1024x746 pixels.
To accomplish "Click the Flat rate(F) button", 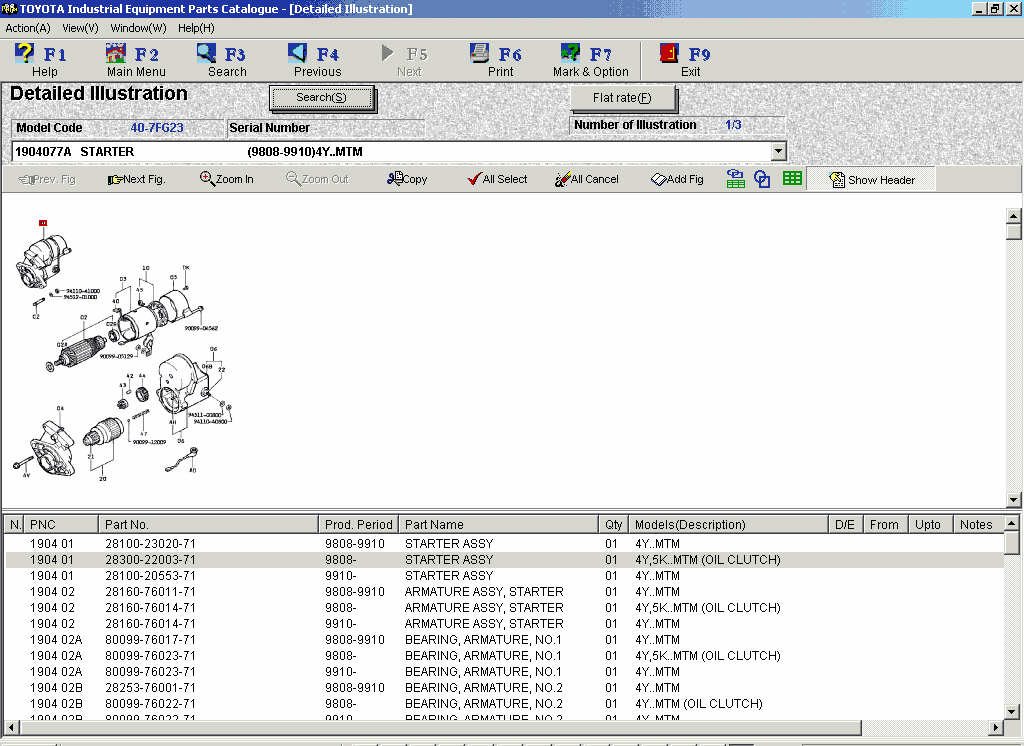I will coord(622,98).
